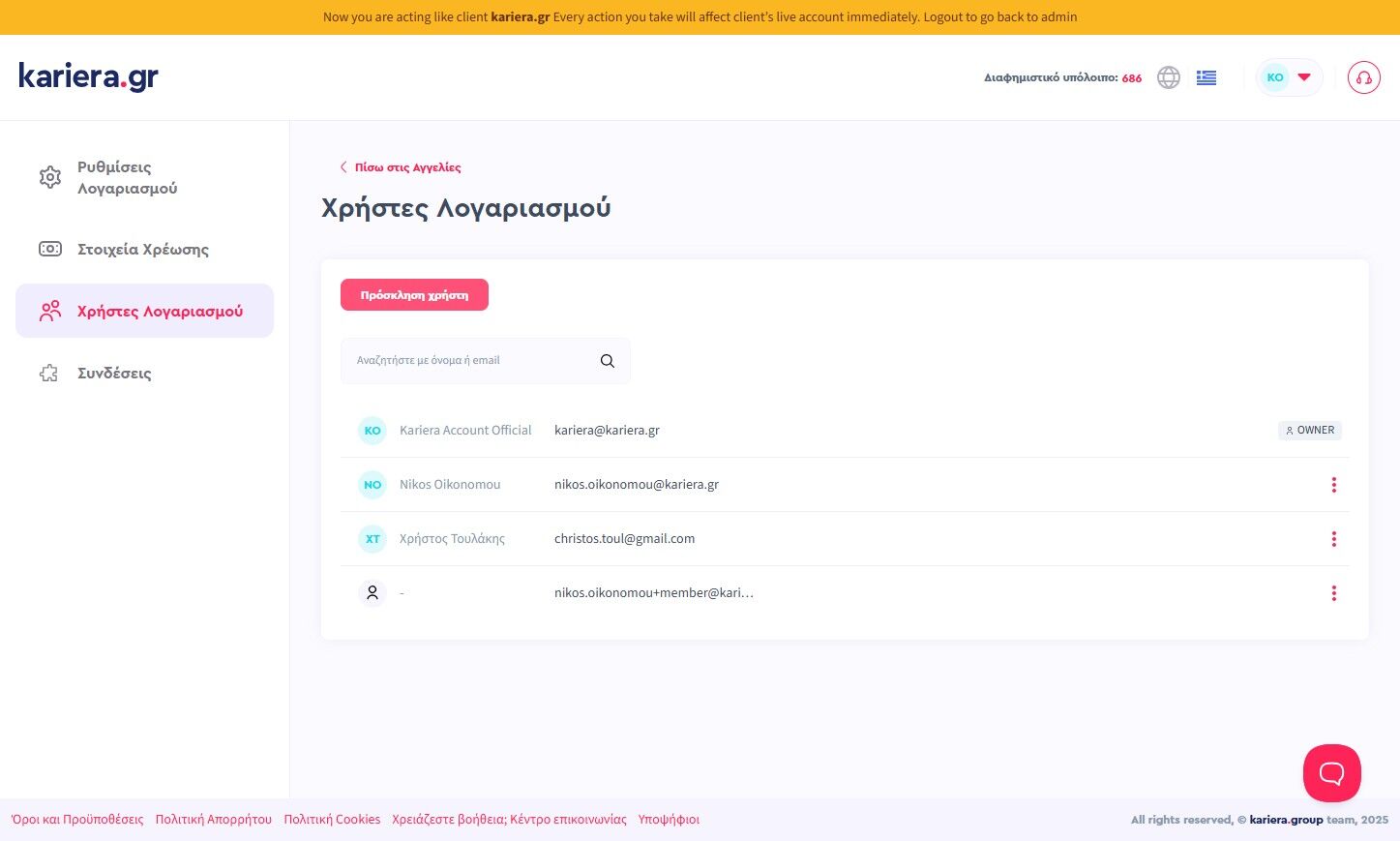Click the name Χρήστος Τουλάκης
This screenshot has width=1400, height=841.
click(452, 539)
